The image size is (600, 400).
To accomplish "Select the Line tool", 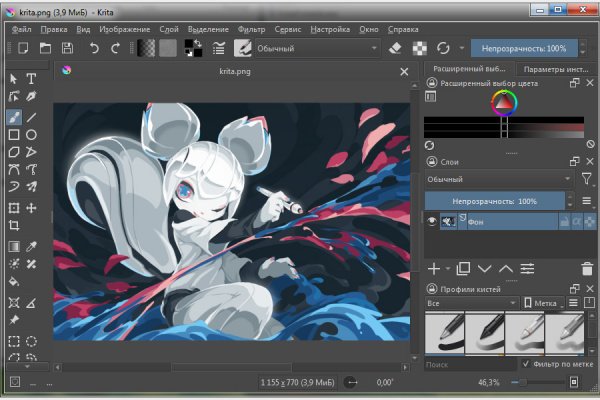I will point(31,117).
